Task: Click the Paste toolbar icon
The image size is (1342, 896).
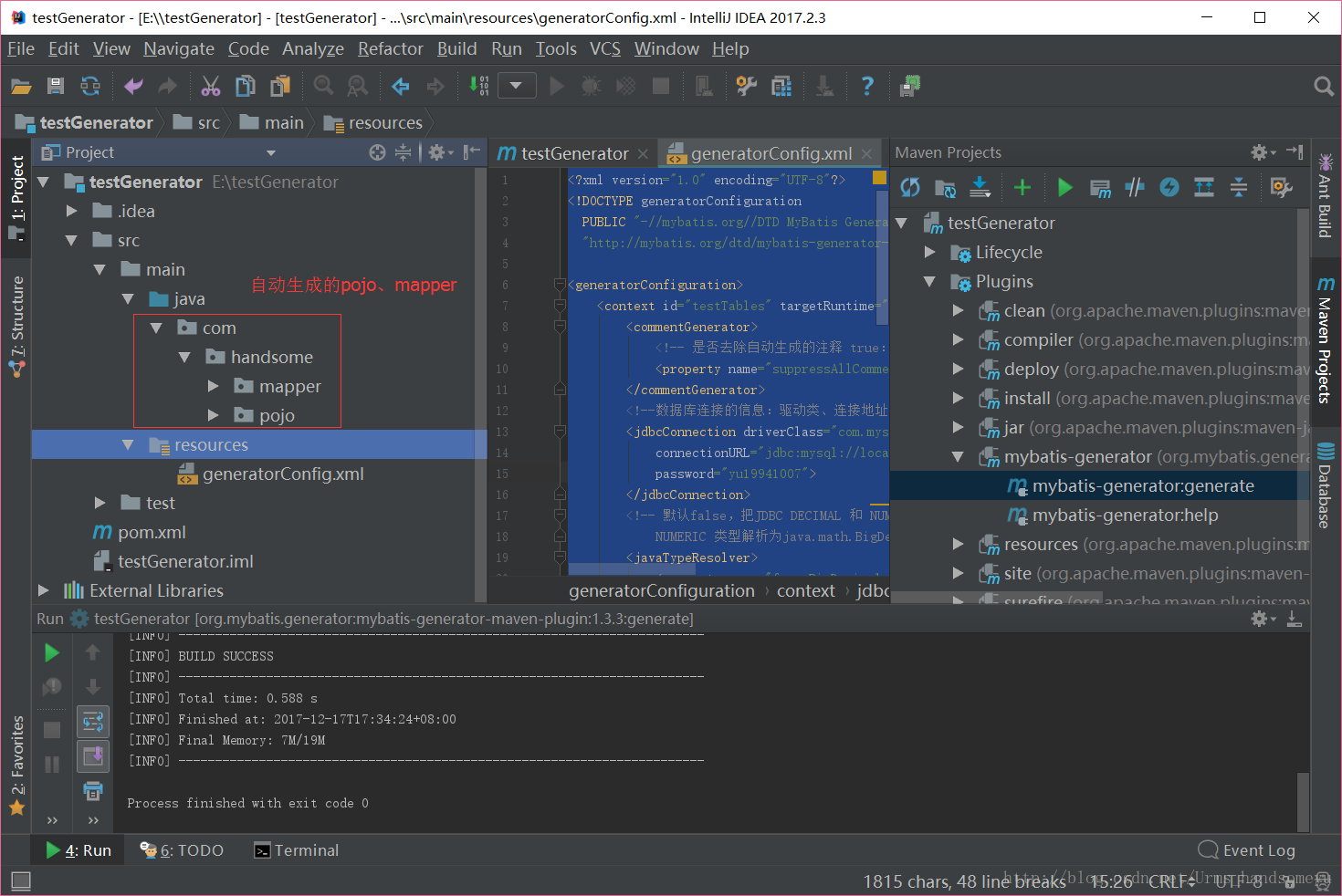Action: pos(280,87)
